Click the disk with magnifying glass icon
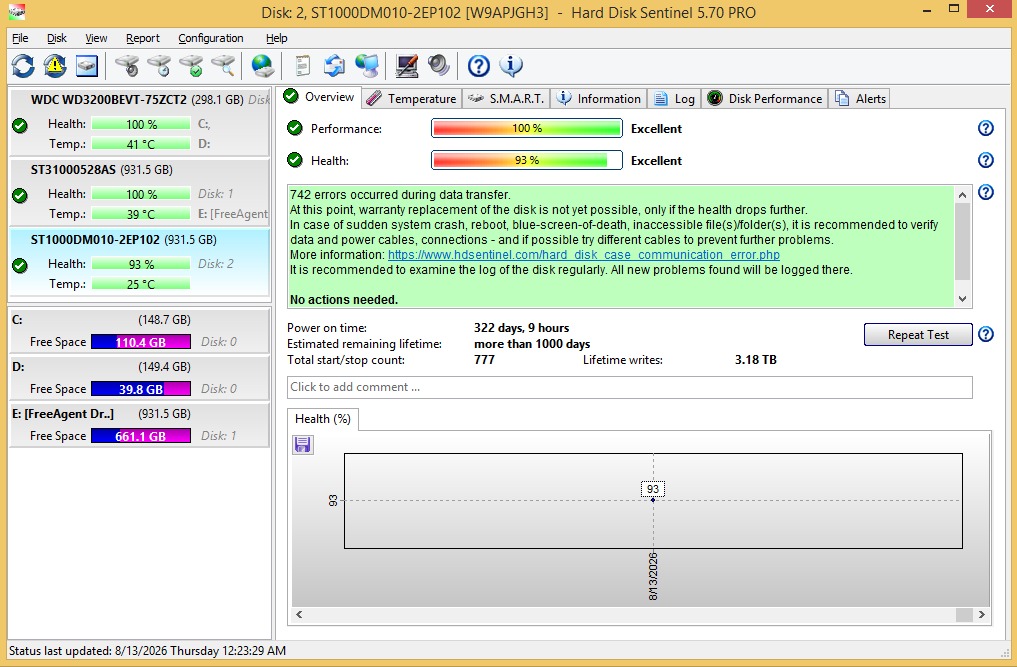Screen dimensions: 1017x667 pyautogui.click(x=223, y=66)
